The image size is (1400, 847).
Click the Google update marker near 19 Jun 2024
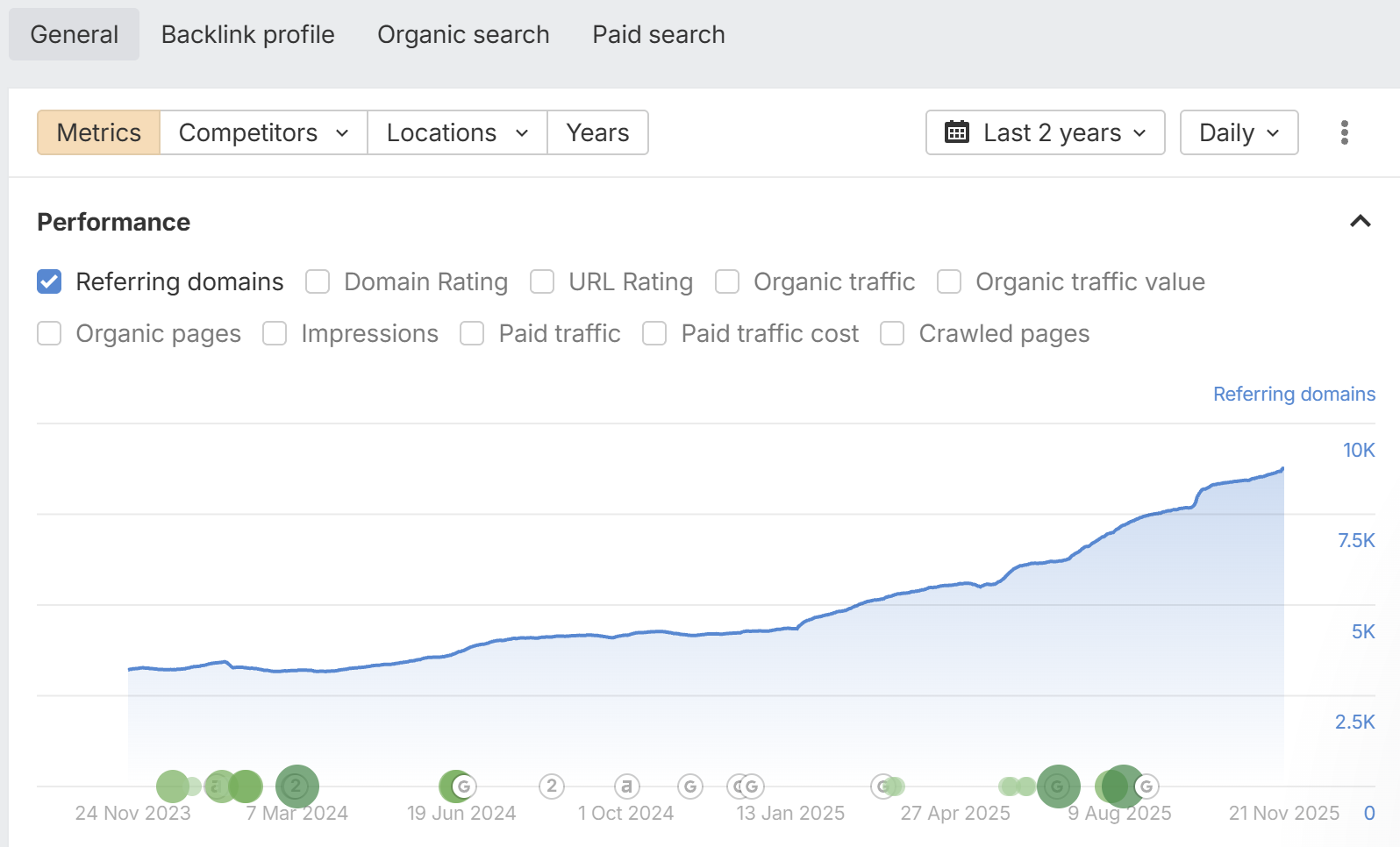[x=463, y=786]
